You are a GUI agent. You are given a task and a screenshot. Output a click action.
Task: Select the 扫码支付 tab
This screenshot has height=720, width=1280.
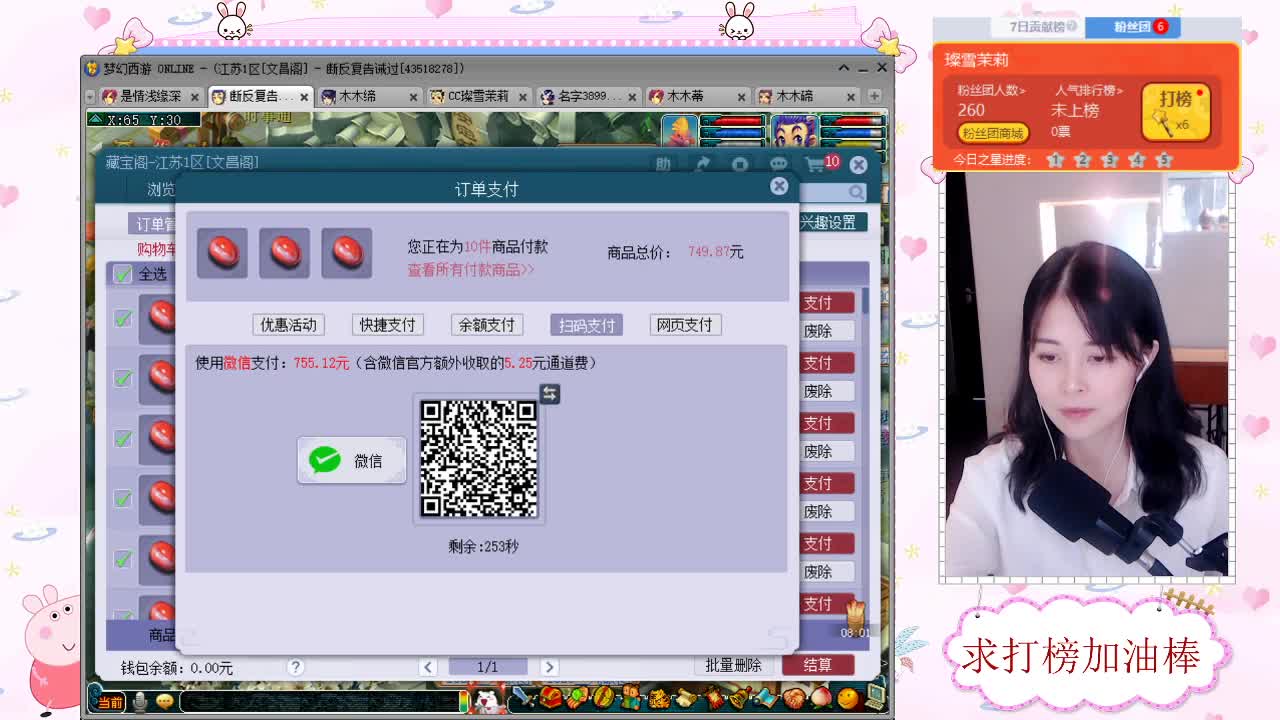586,325
